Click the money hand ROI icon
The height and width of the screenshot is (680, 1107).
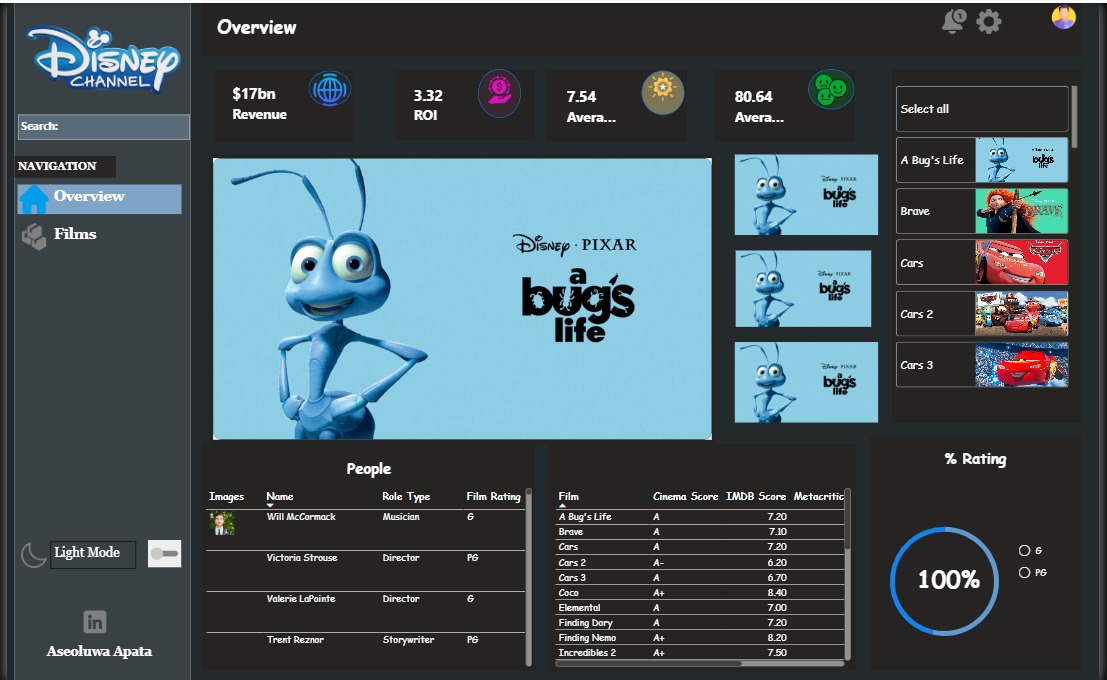pos(499,93)
